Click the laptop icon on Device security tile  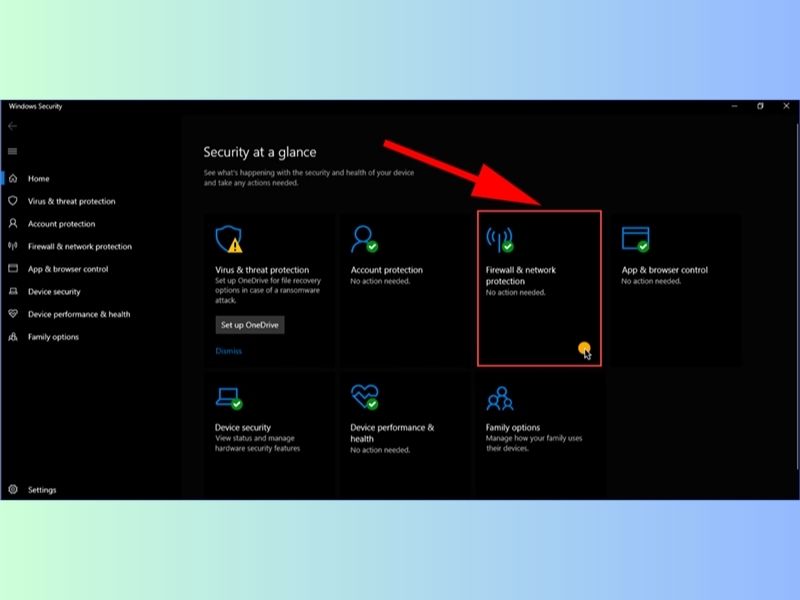click(x=229, y=398)
